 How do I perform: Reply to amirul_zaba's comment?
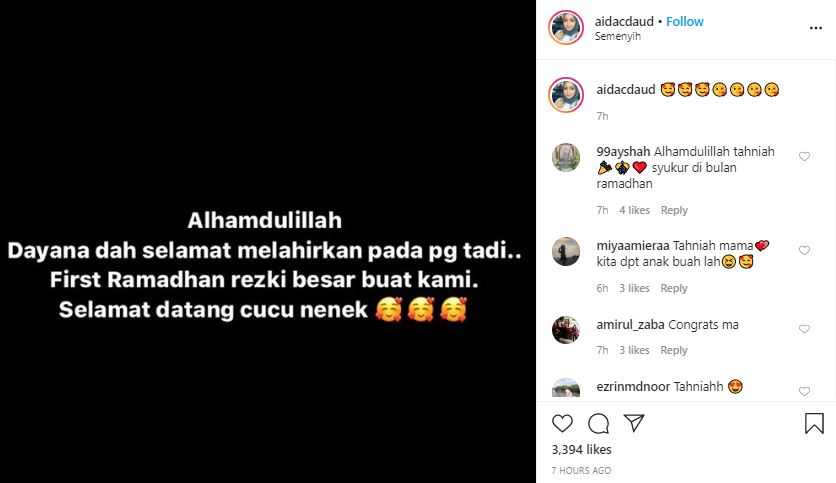[674, 350]
